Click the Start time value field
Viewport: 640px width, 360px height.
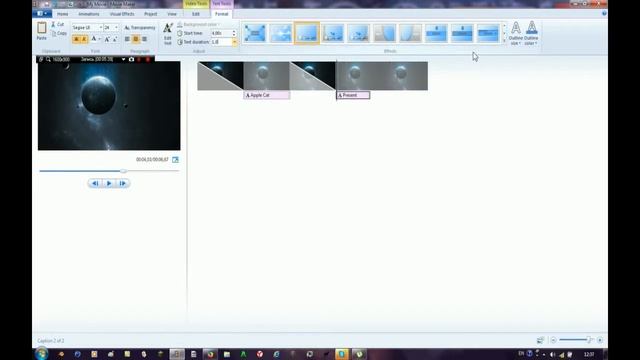[x=221, y=33]
